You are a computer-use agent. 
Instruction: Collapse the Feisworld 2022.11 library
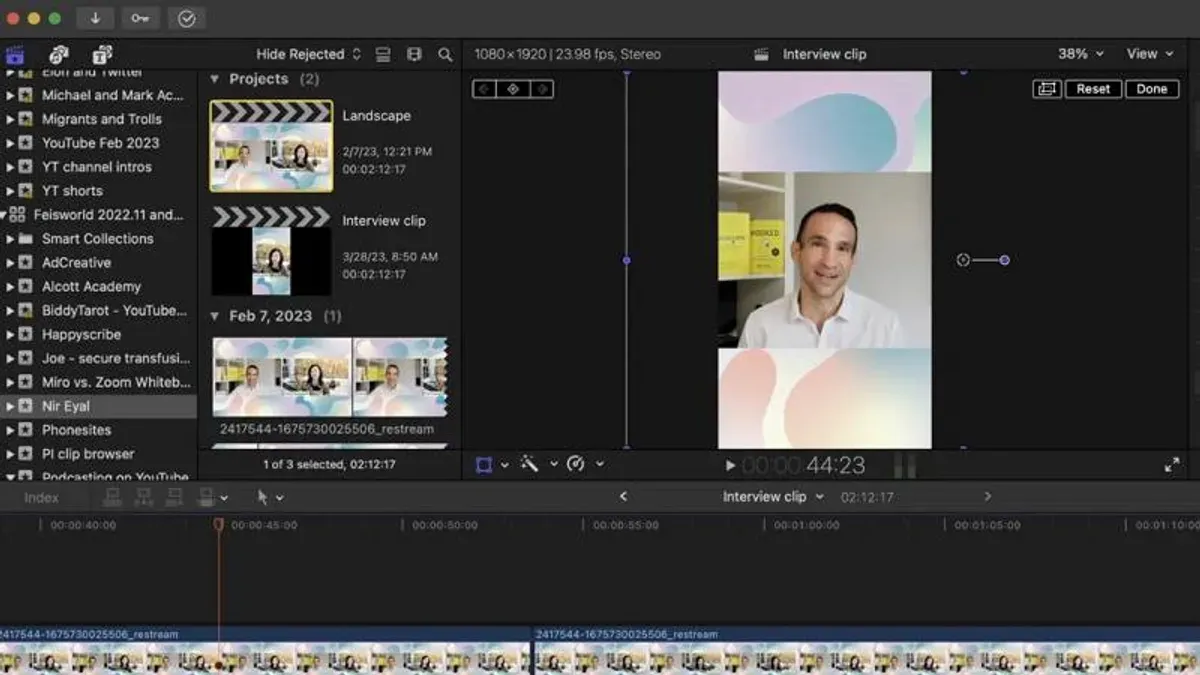(4, 214)
